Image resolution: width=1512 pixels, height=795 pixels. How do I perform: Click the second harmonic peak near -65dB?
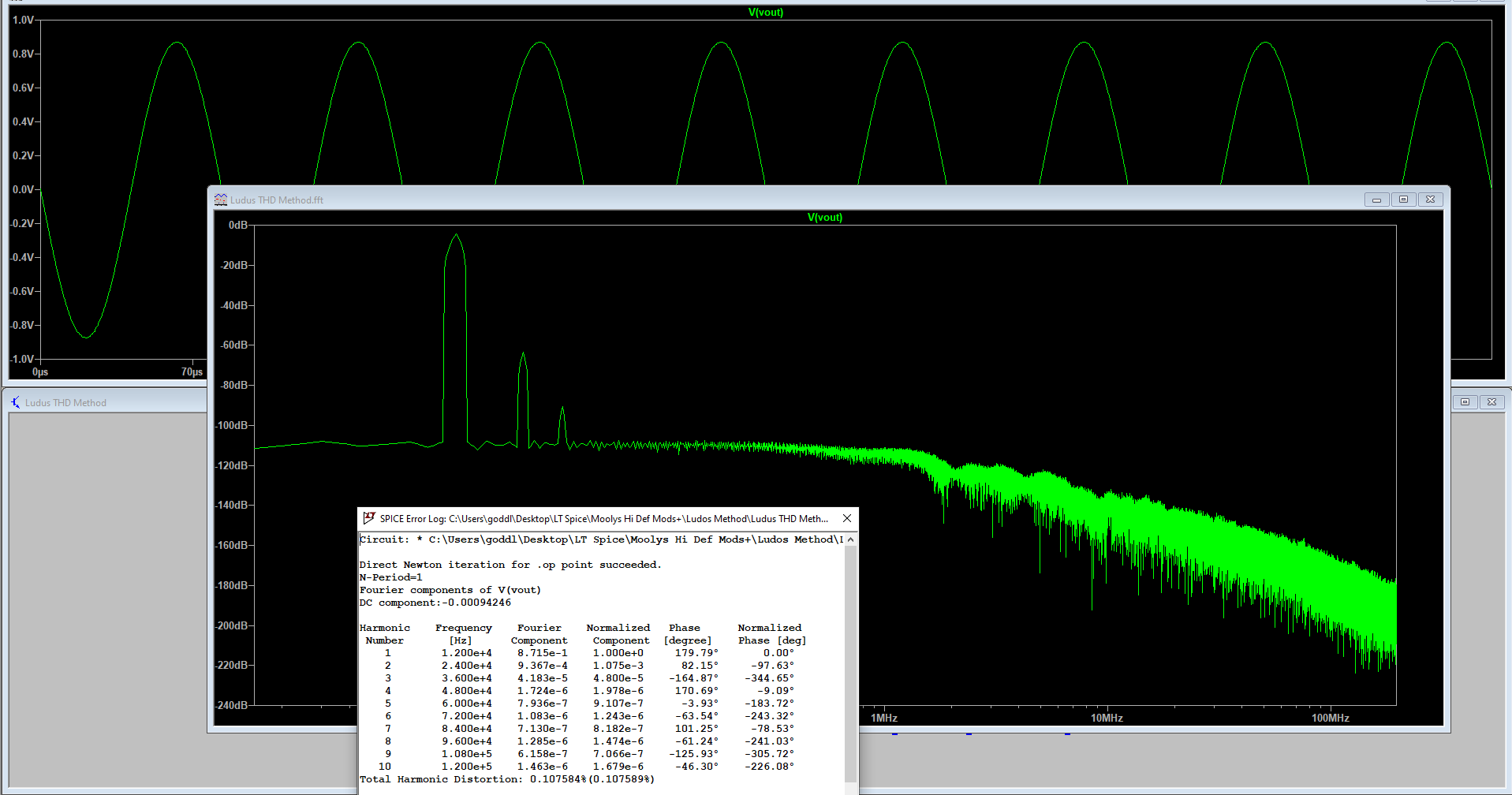(523, 355)
